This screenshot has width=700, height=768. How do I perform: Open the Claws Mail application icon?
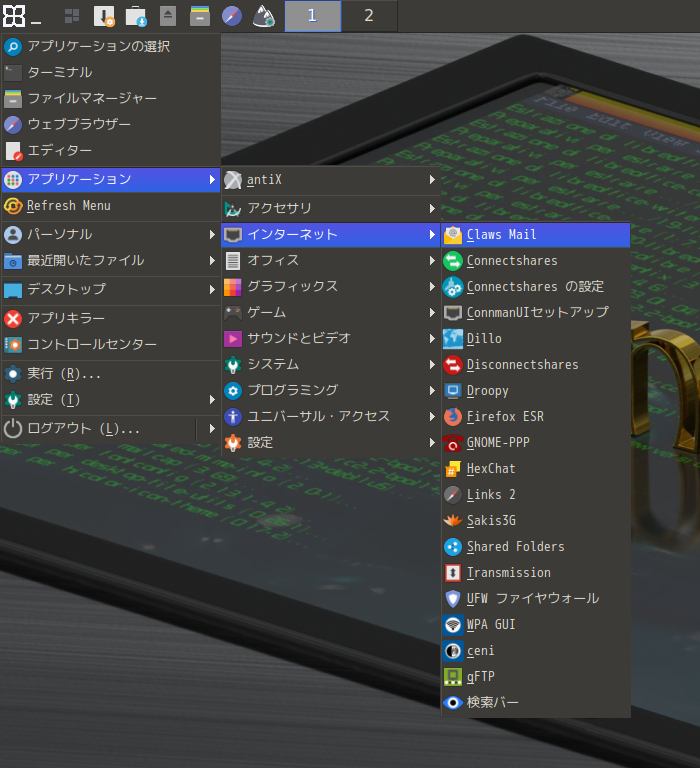tap(453, 235)
